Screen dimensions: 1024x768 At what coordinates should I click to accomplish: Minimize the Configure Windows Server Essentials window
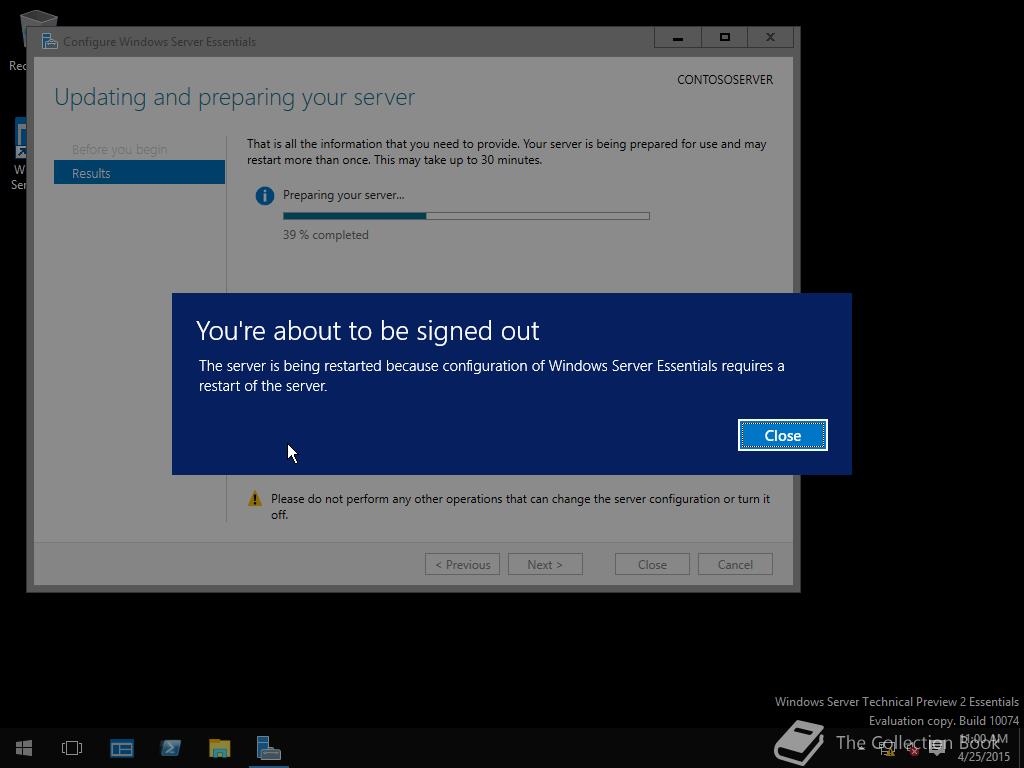[x=678, y=38]
